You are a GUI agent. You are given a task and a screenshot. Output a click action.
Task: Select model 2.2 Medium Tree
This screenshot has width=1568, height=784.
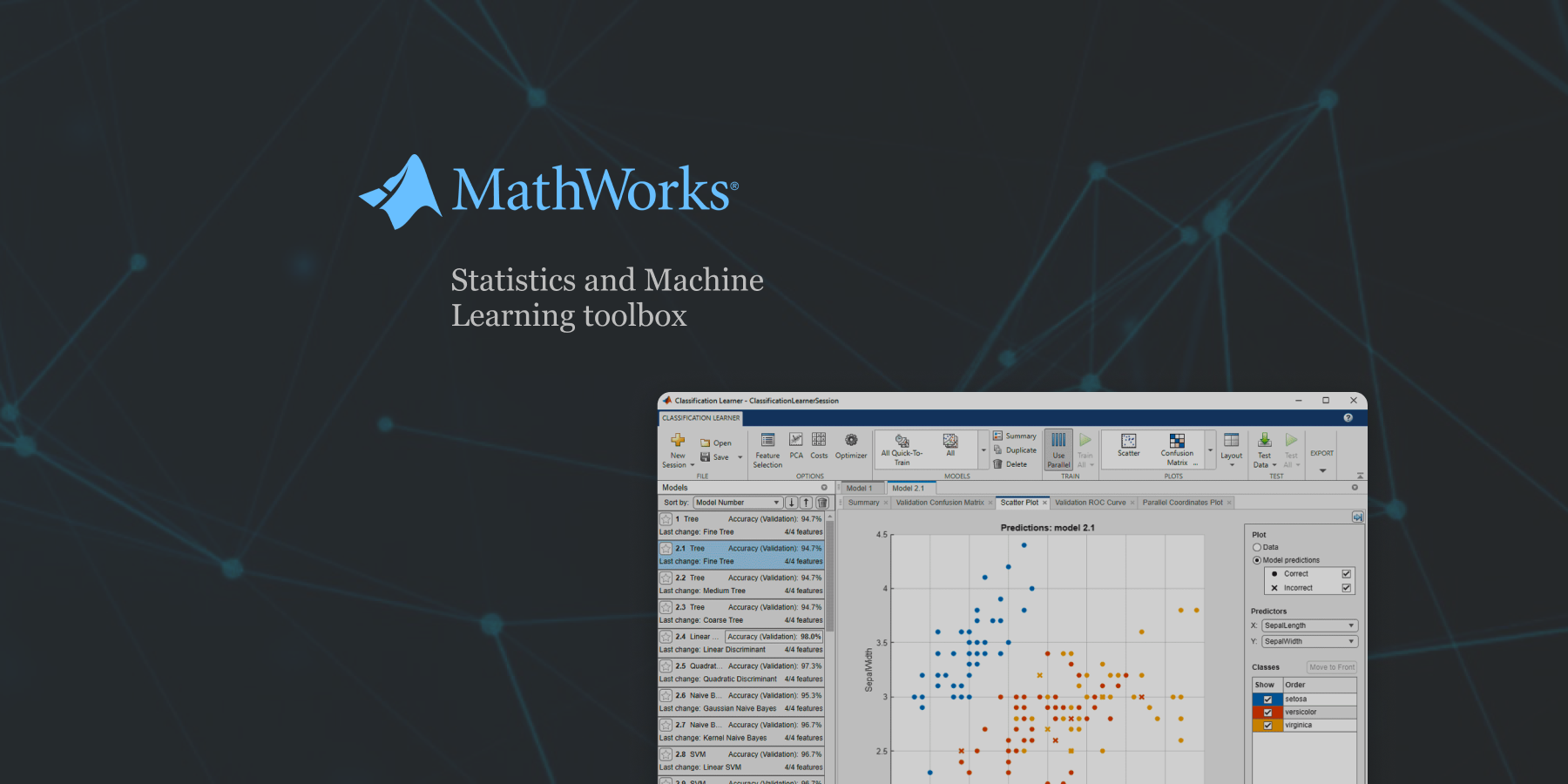[x=741, y=585]
